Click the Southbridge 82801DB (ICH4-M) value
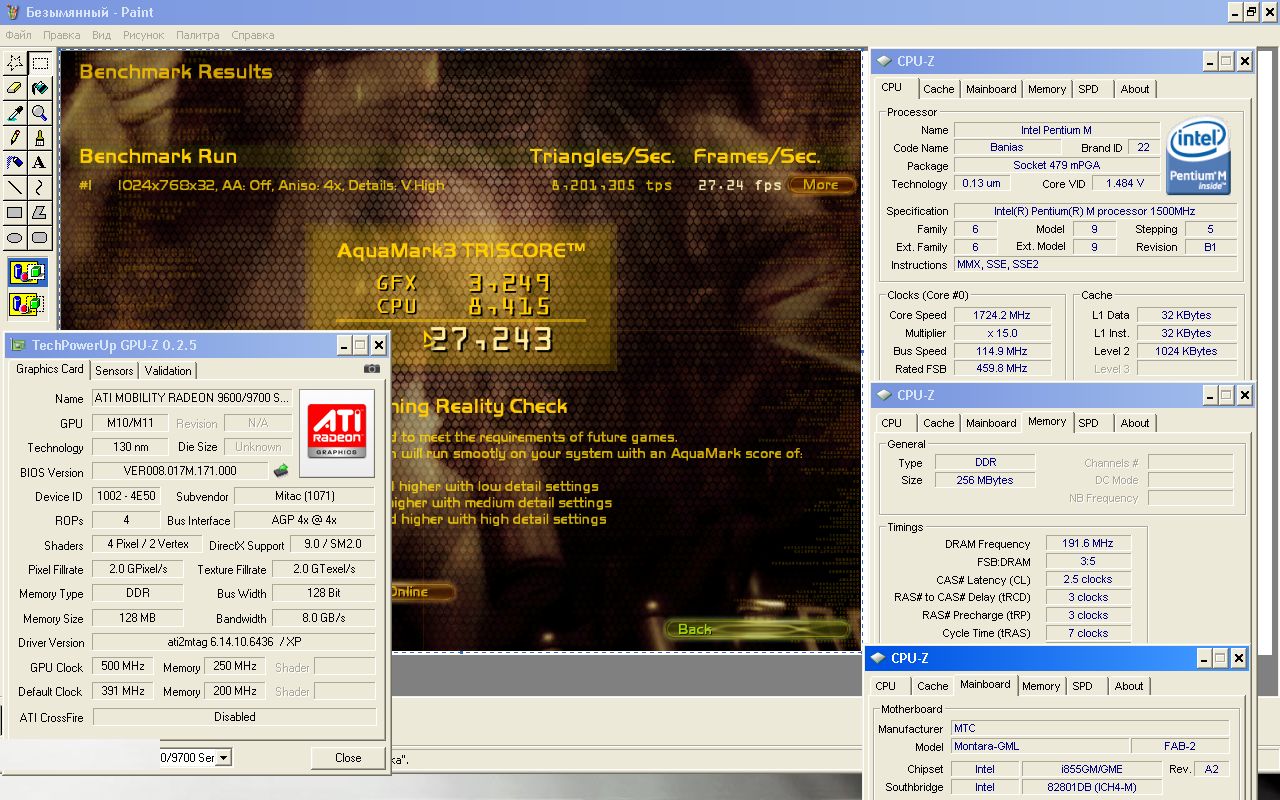 coord(1092,787)
